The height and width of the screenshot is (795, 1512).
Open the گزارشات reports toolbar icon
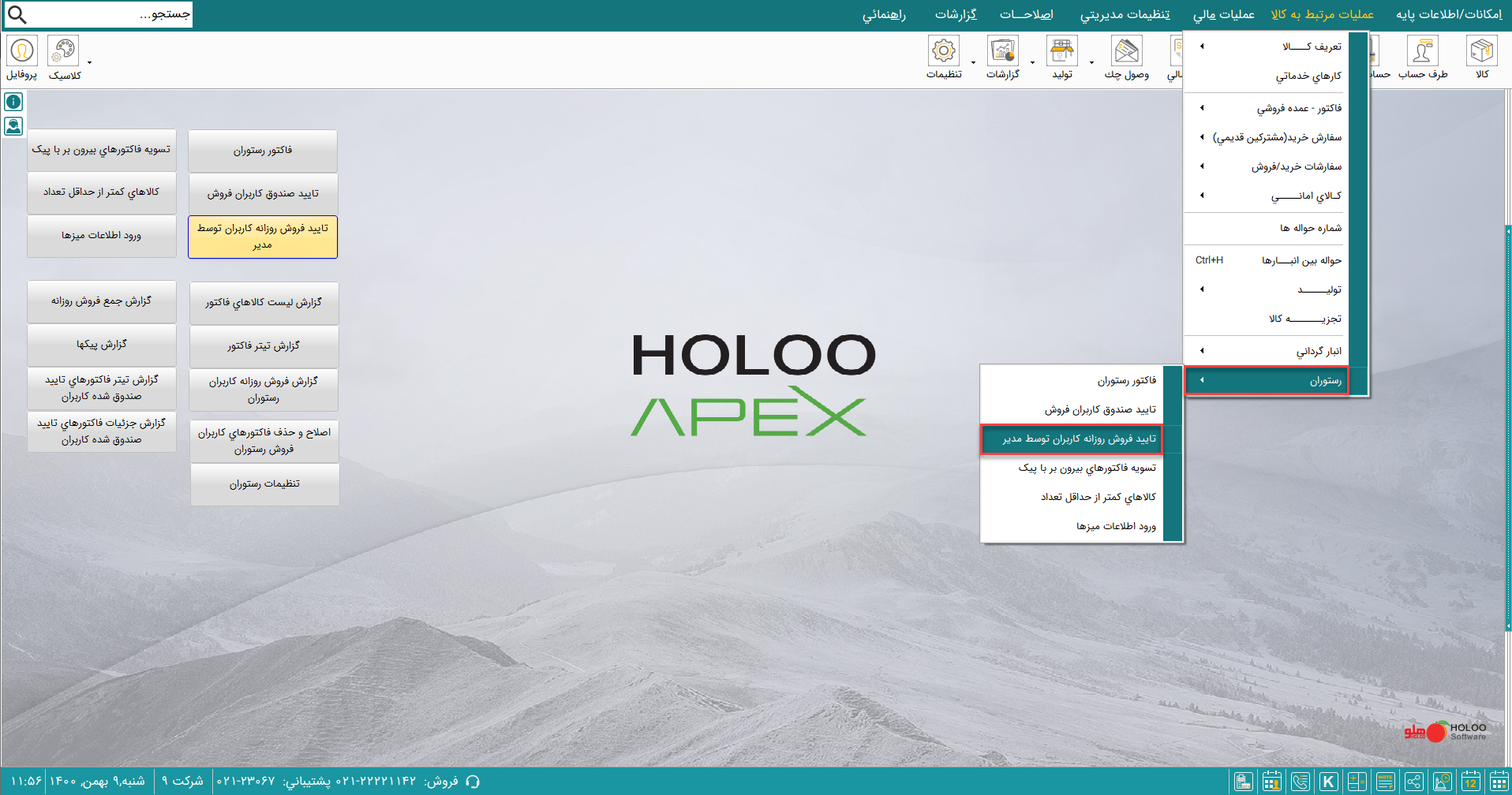(1003, 51)
